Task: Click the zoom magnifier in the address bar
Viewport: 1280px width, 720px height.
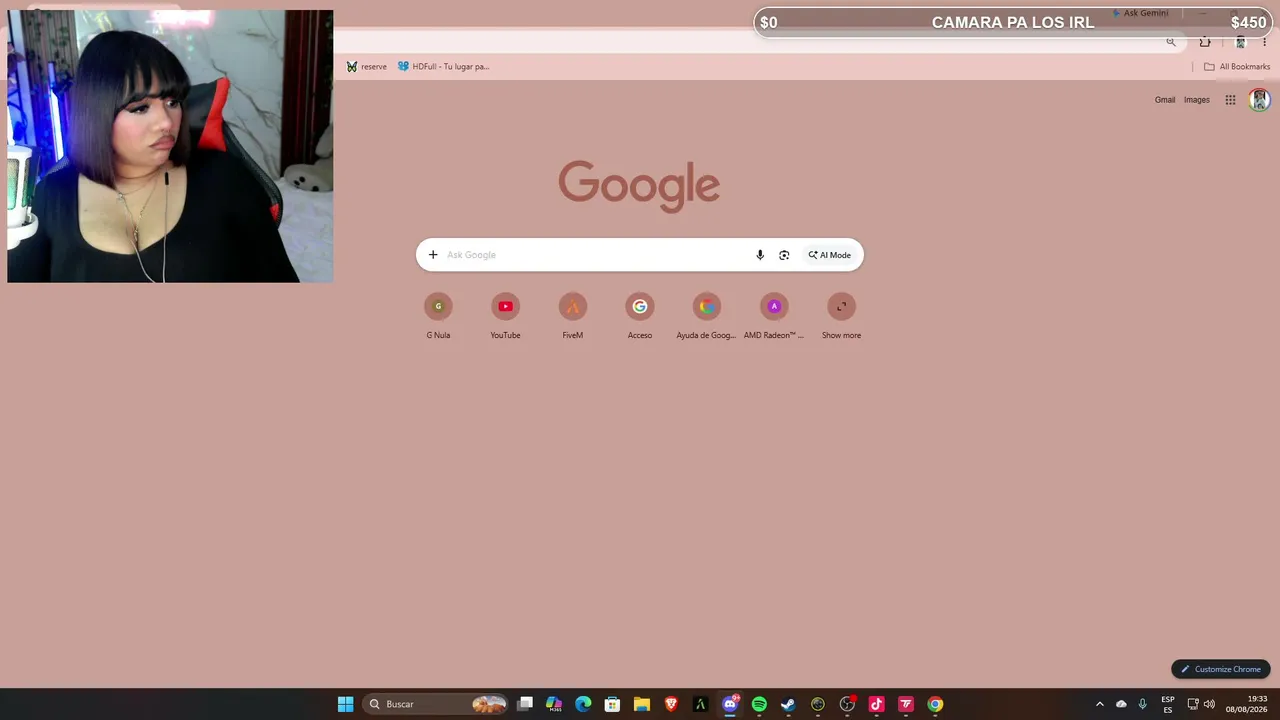Action: tap(1171, 42)
